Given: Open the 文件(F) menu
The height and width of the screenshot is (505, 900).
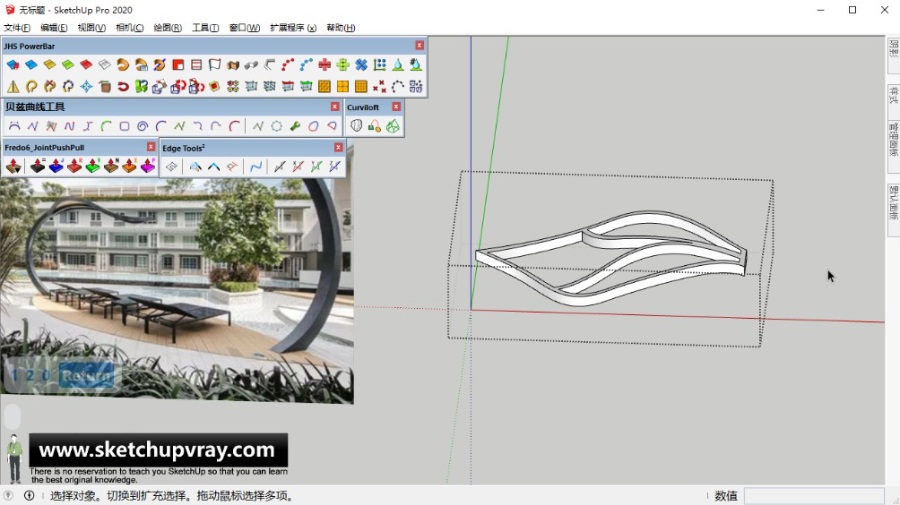Looking at the screenshot, I should click(17, 28).
